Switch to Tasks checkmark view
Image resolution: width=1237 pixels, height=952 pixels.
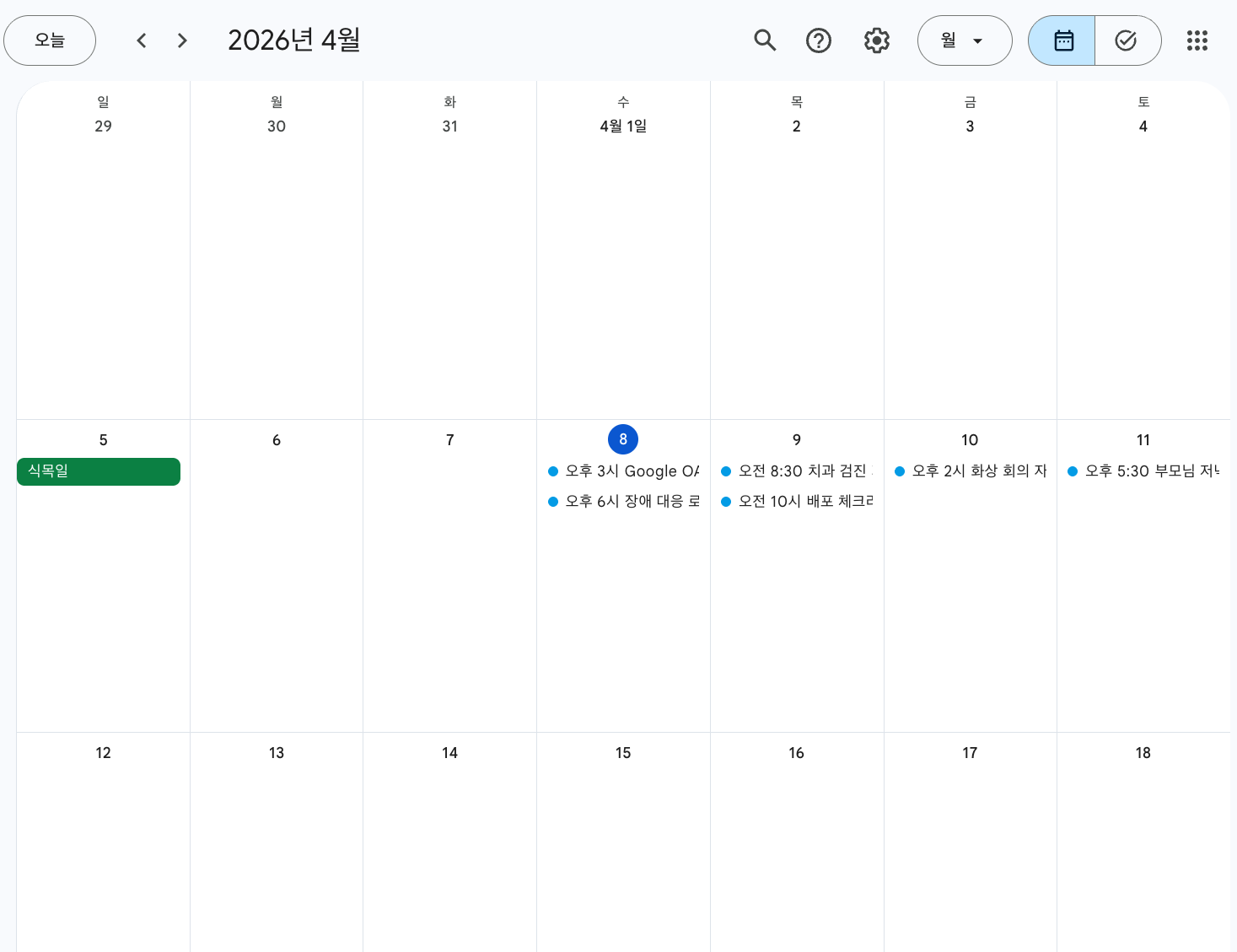pyautogui.click(x=1127, y=40)
